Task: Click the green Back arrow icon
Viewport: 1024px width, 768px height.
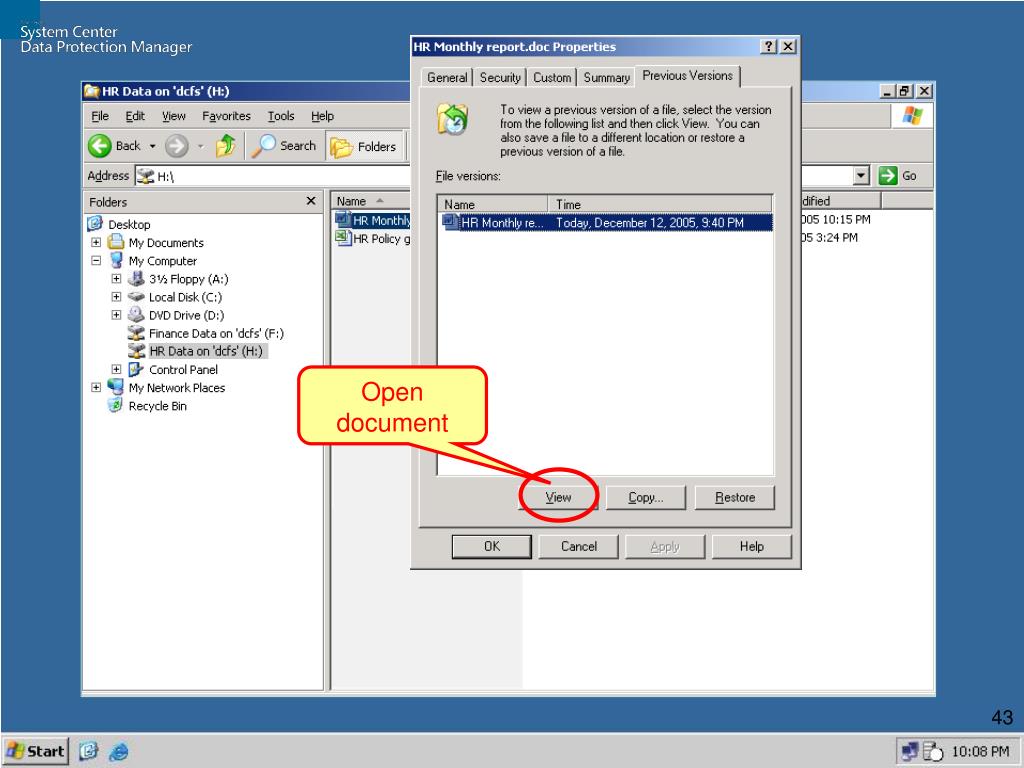Action: coord(100,146)
